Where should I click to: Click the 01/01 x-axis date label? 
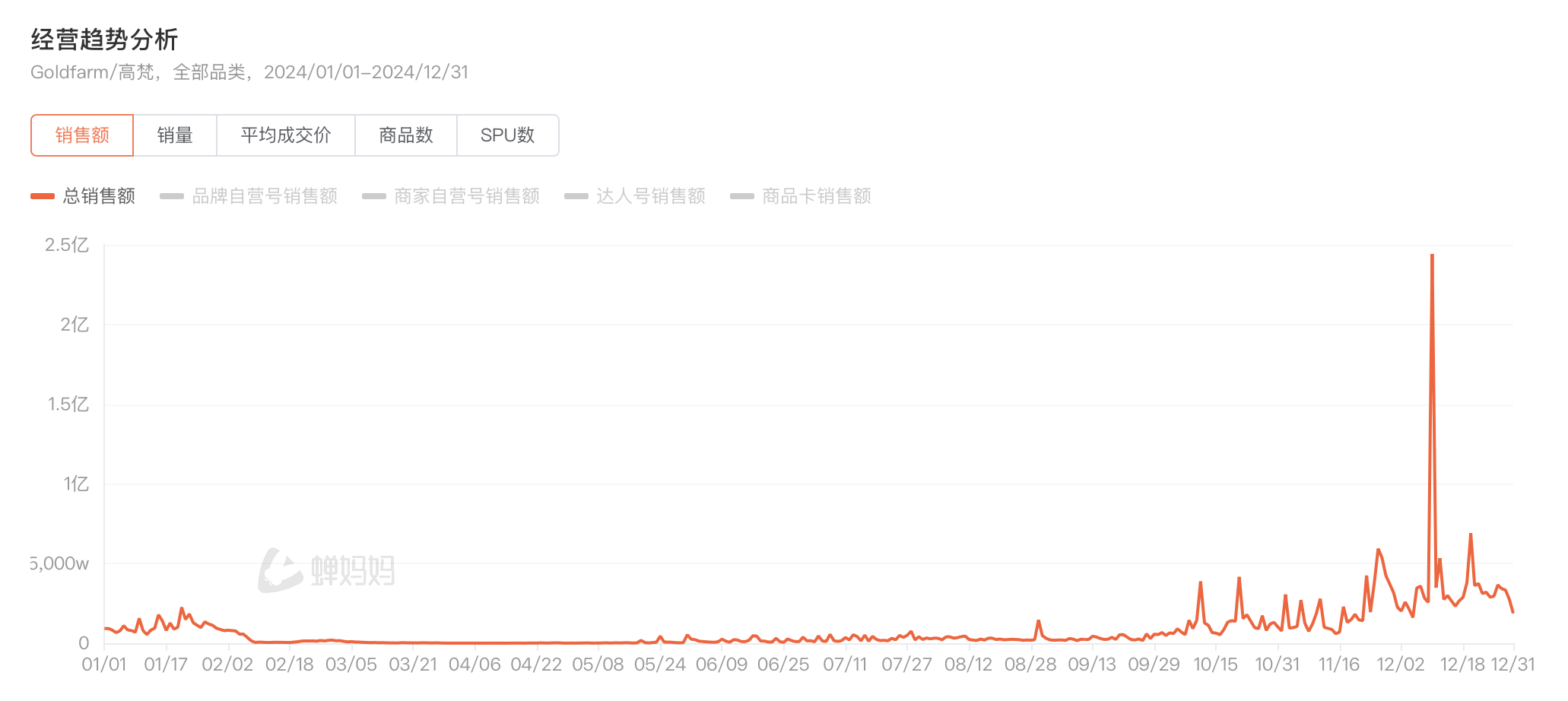[104, 665]
